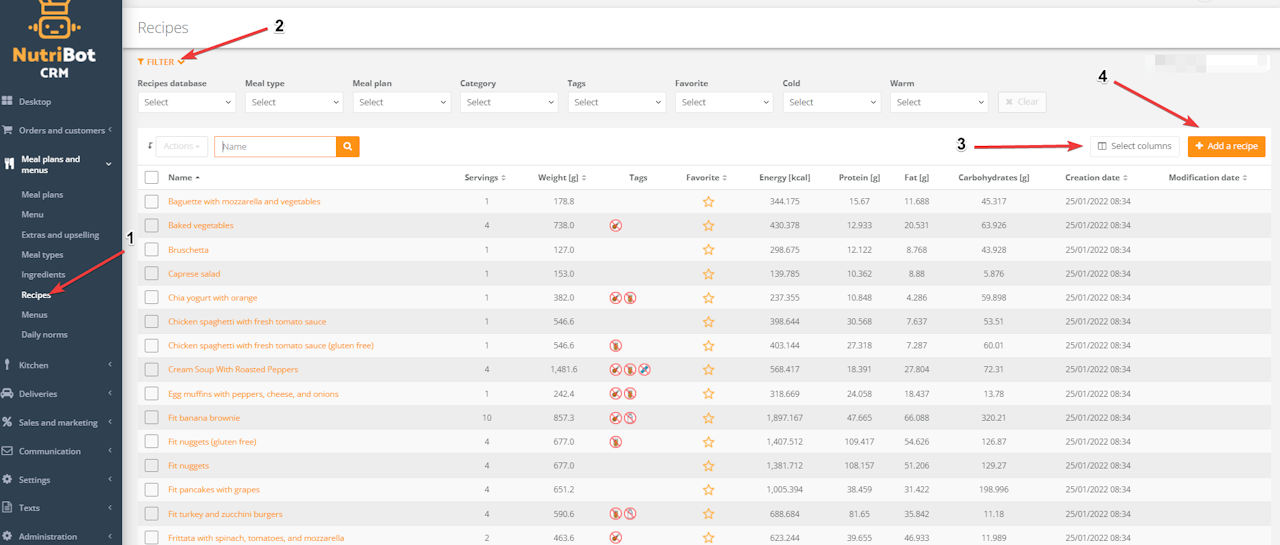Favorite the Bruschetta recipe with its star
1280x545 pixels.
pos(708,250)
